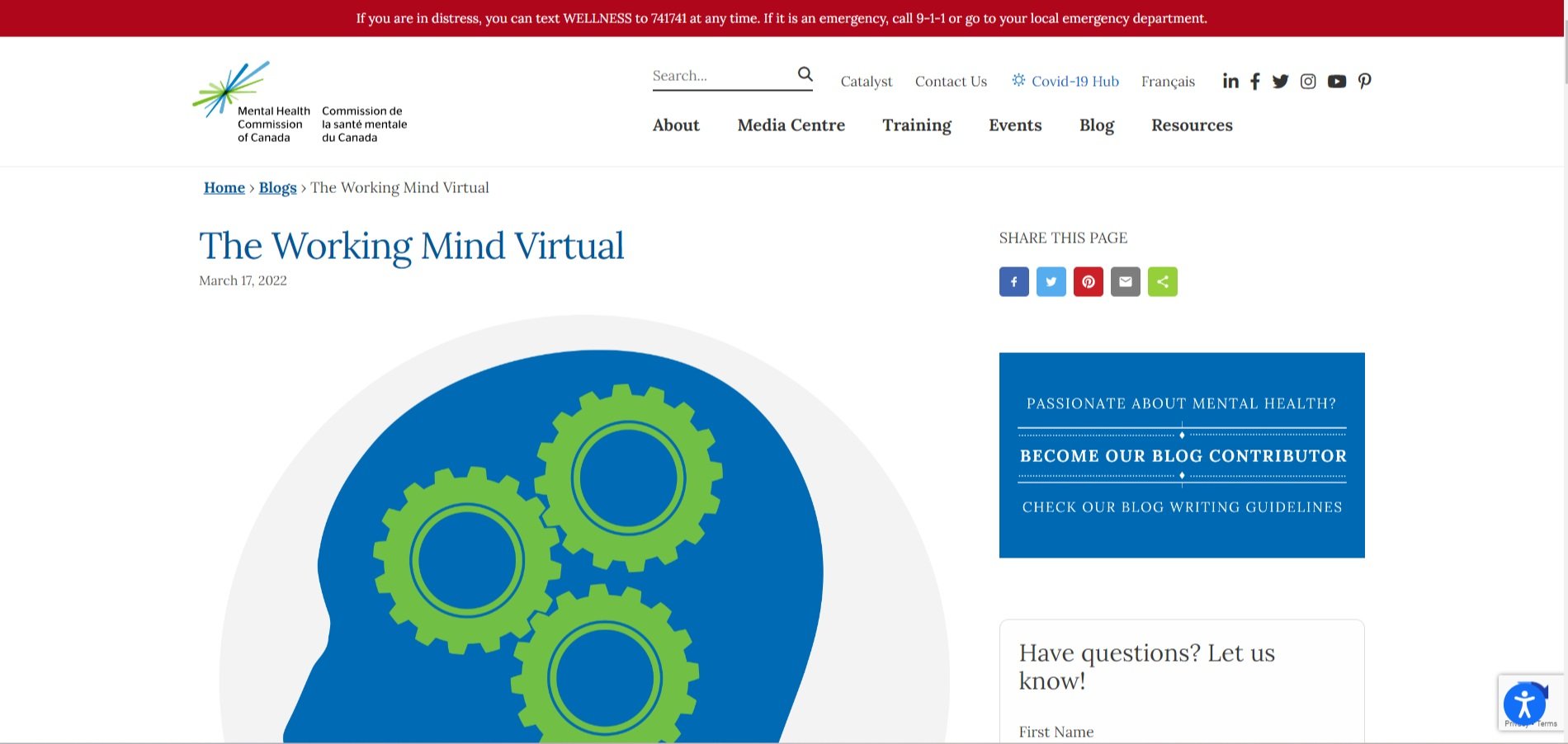Open the YouTube icon in header
The image size is (1568, 744).
(x=1337, y=81)
